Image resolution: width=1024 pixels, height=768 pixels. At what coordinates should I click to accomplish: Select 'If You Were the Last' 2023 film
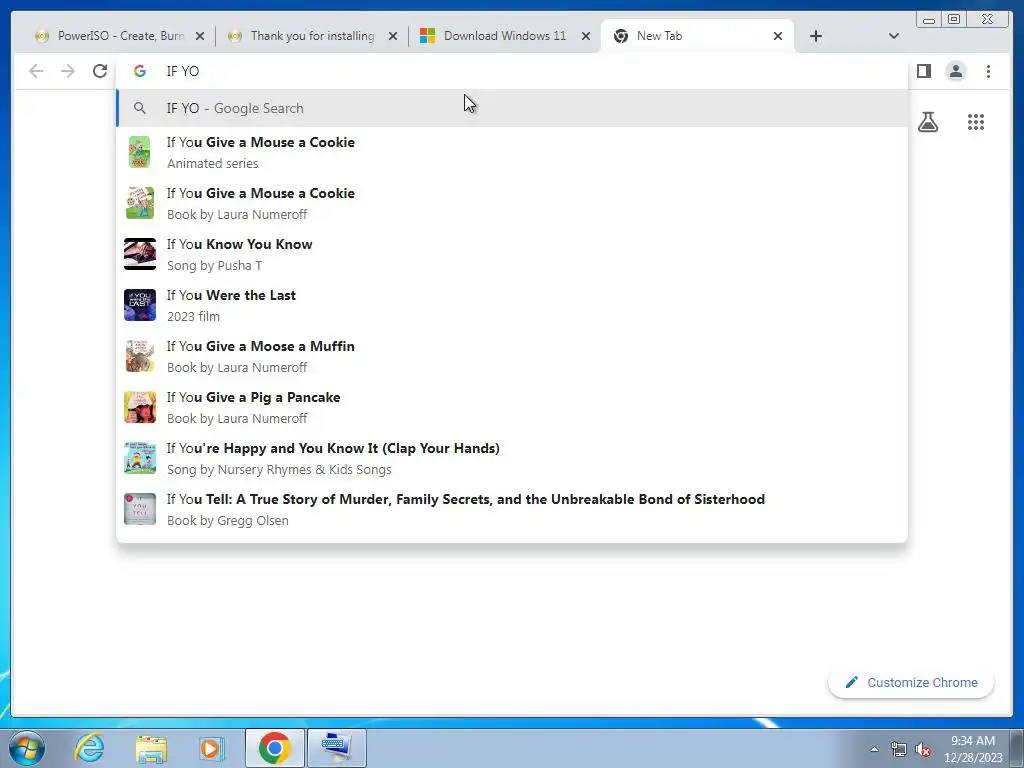(512, 305)
